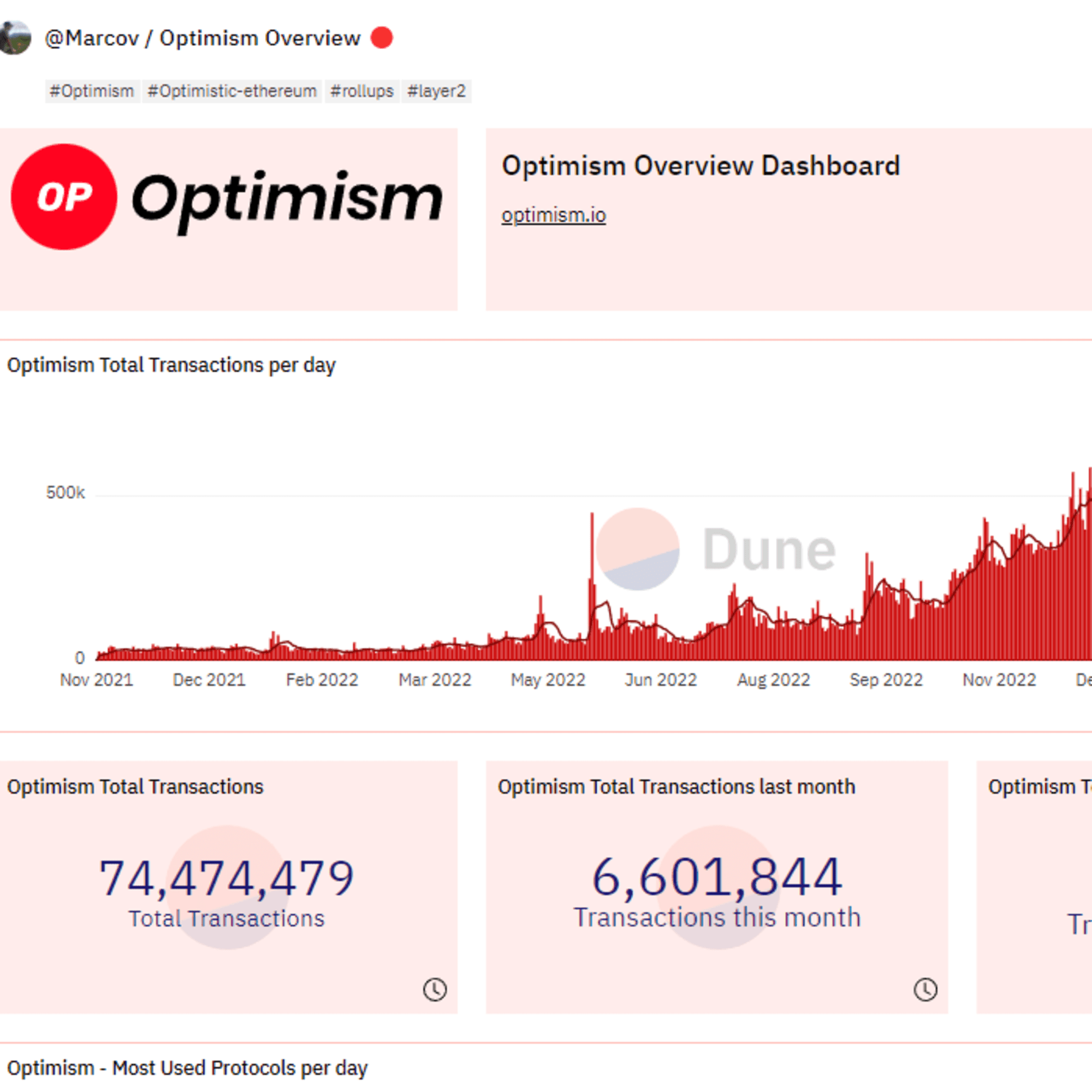Click the 'Optimism Total Transactions' card title

(x=135, y=787)
